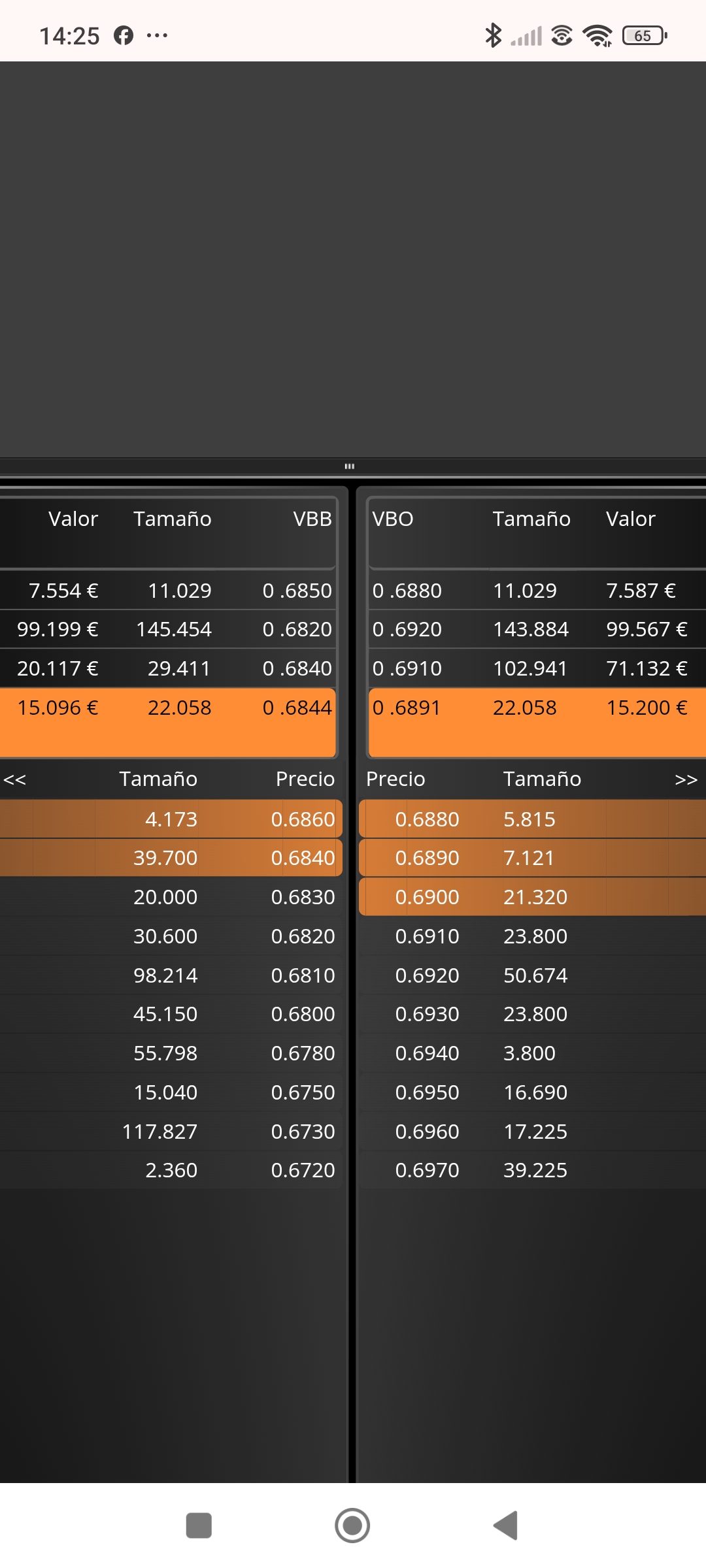Select bid row with size 117.827
The height and width of the screenshot is (1568, 706).
coord(171,1131)
